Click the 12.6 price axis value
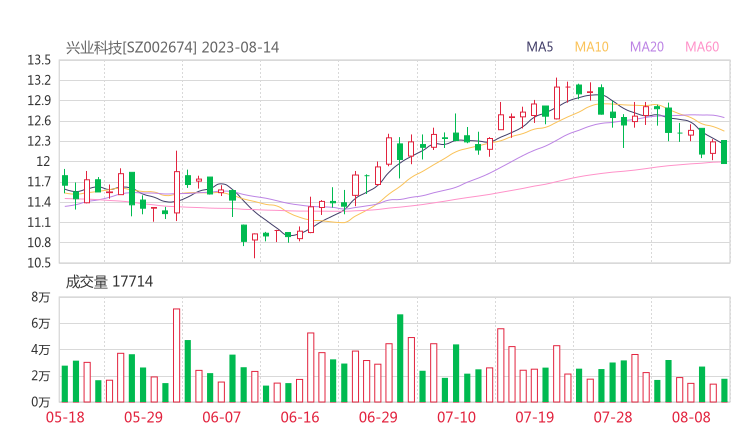The width and height of the screenshot is (740, 440). [39, 121]
